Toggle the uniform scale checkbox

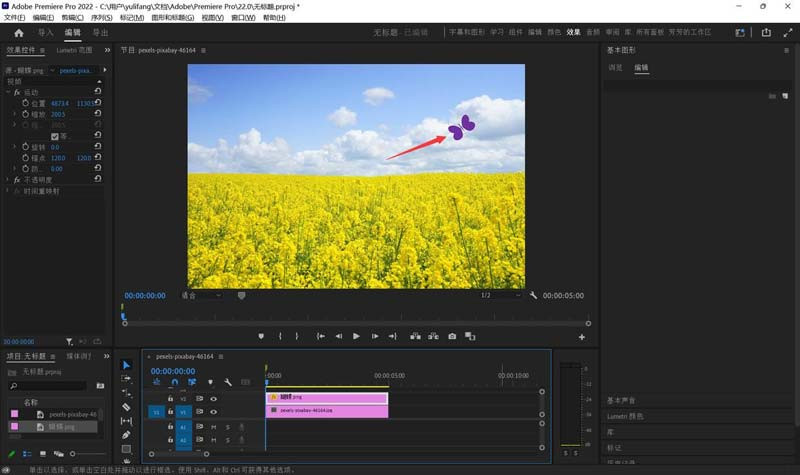(53, 136)
